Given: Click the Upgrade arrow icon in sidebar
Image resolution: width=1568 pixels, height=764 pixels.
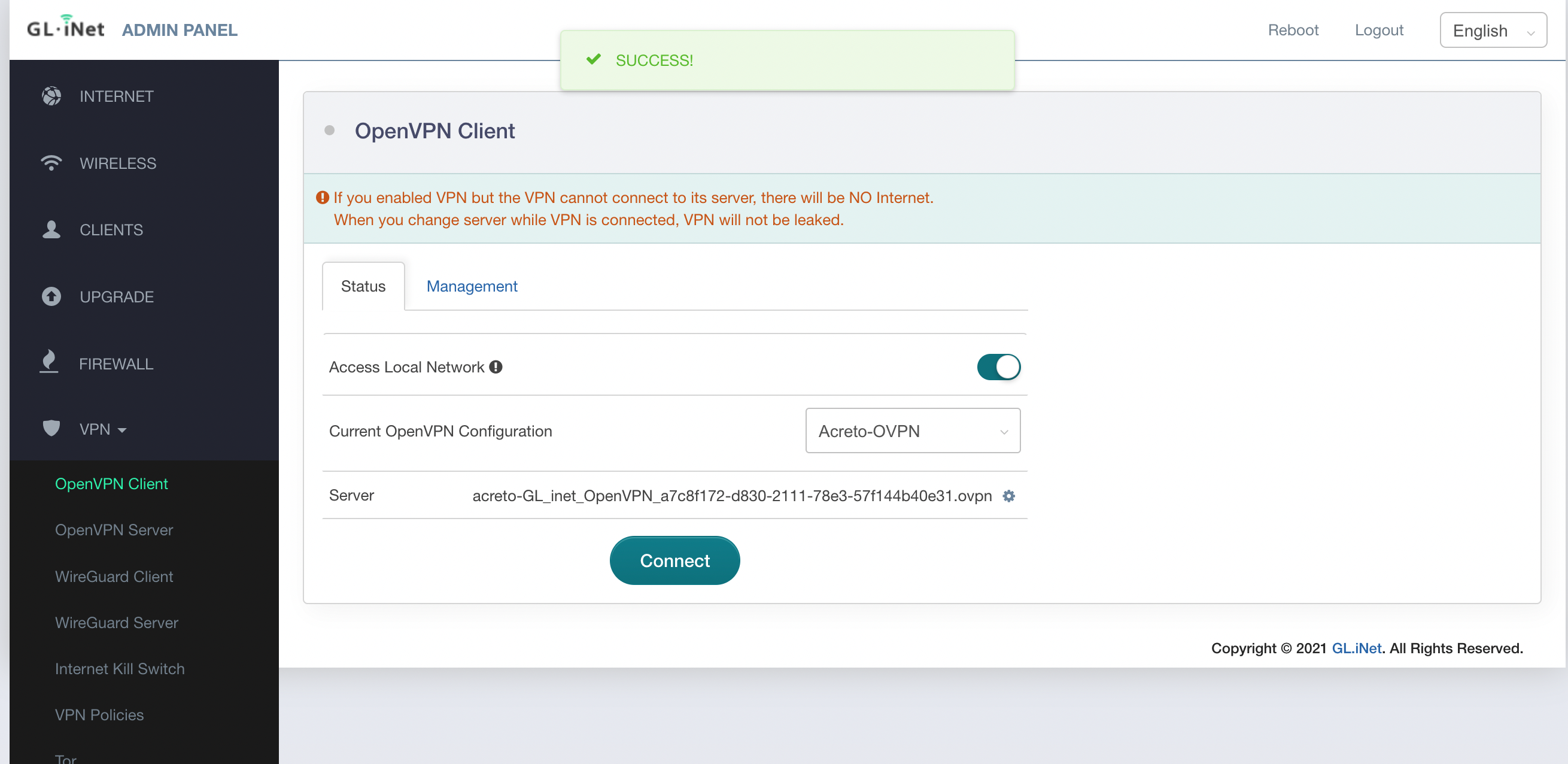Looking at the screenshot, I should click(x=51, y=296).
